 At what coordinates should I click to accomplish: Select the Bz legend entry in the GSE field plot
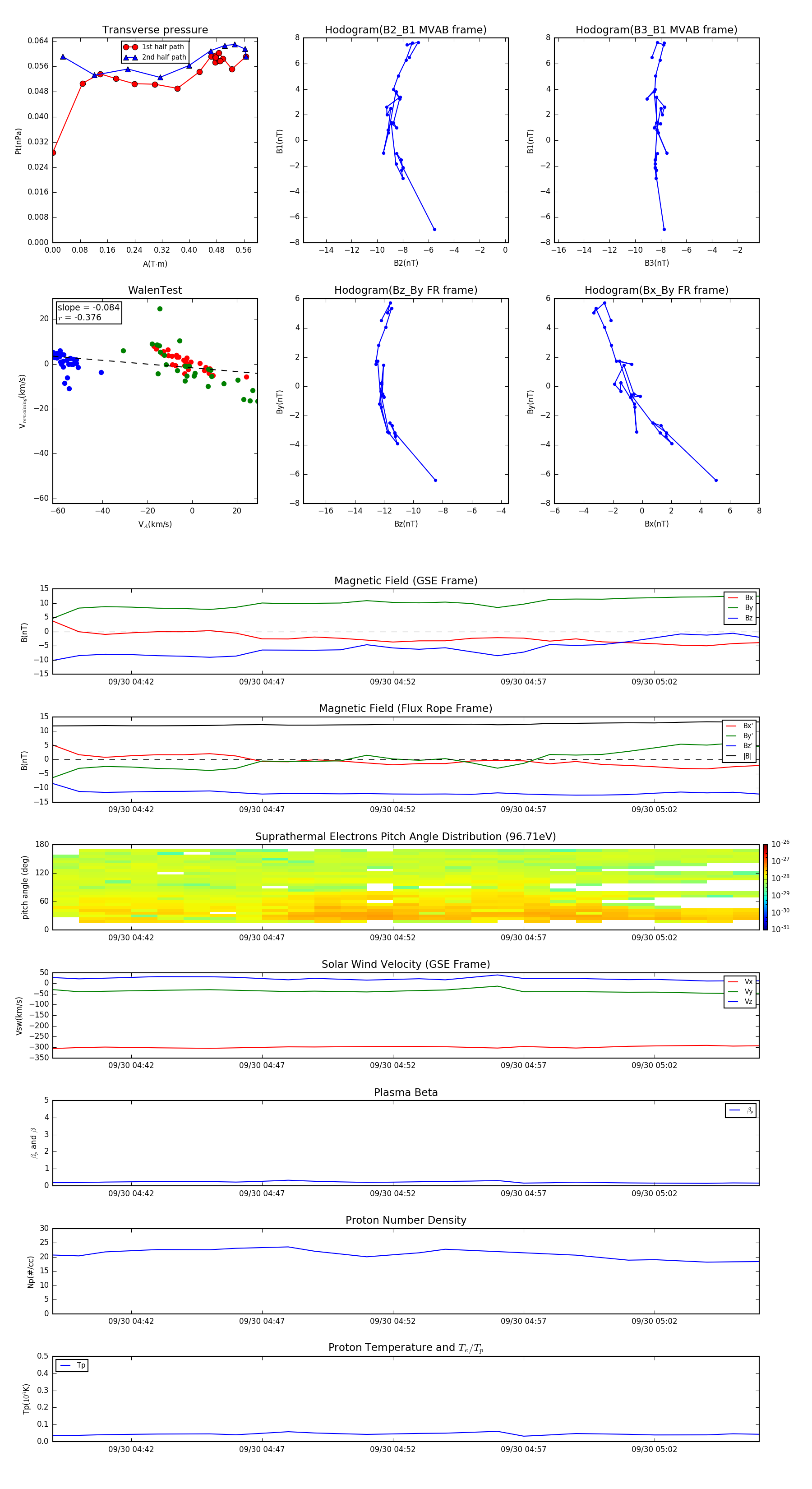tap(740, 618)
